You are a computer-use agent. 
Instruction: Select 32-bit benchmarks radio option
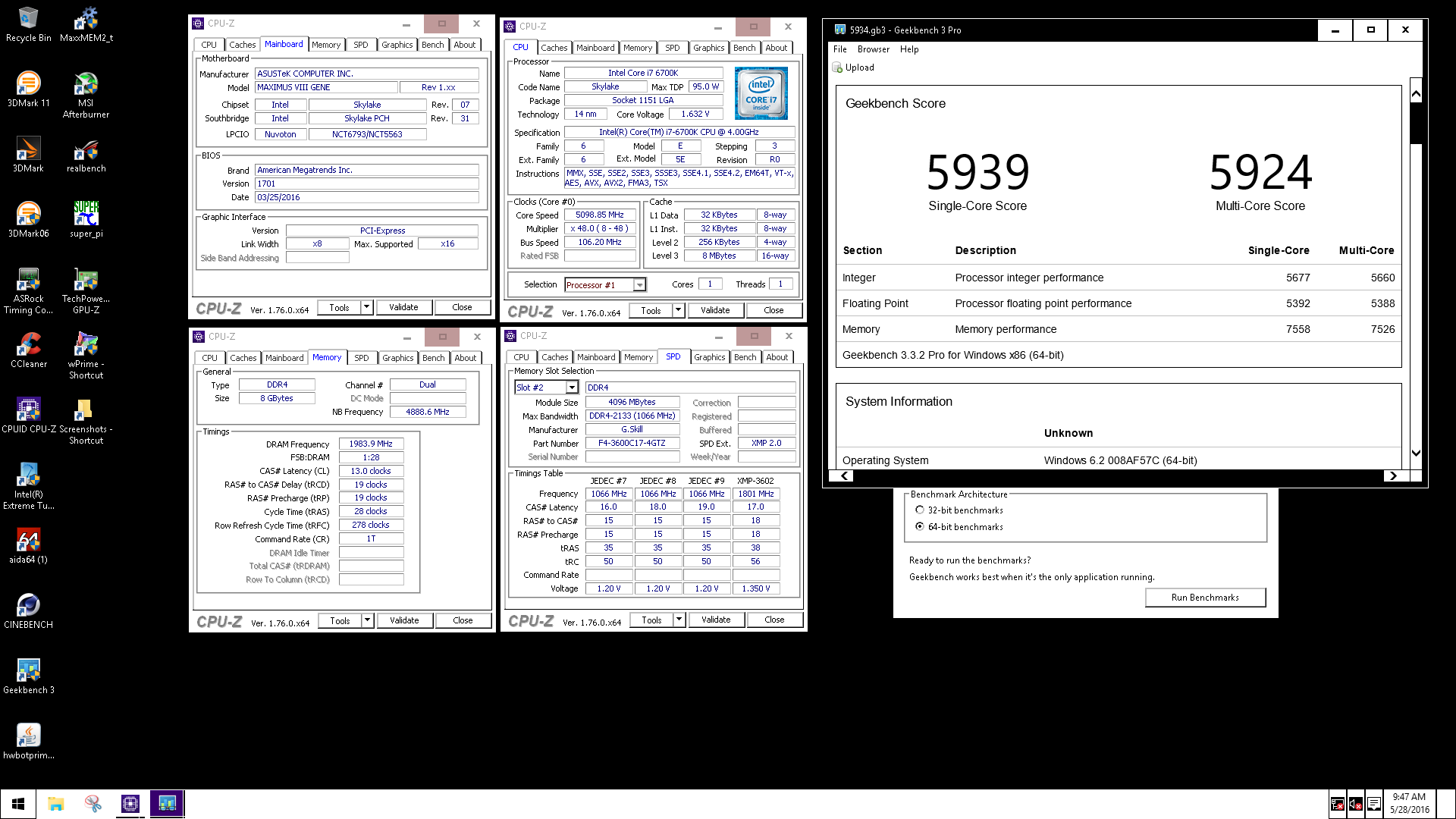[920, 510]
